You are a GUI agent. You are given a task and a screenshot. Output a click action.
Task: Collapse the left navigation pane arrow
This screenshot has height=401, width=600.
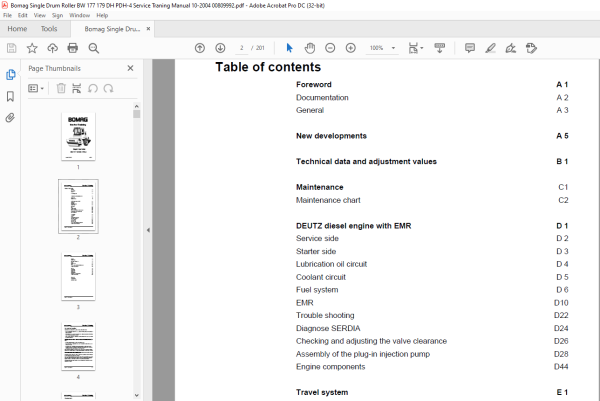148,230
